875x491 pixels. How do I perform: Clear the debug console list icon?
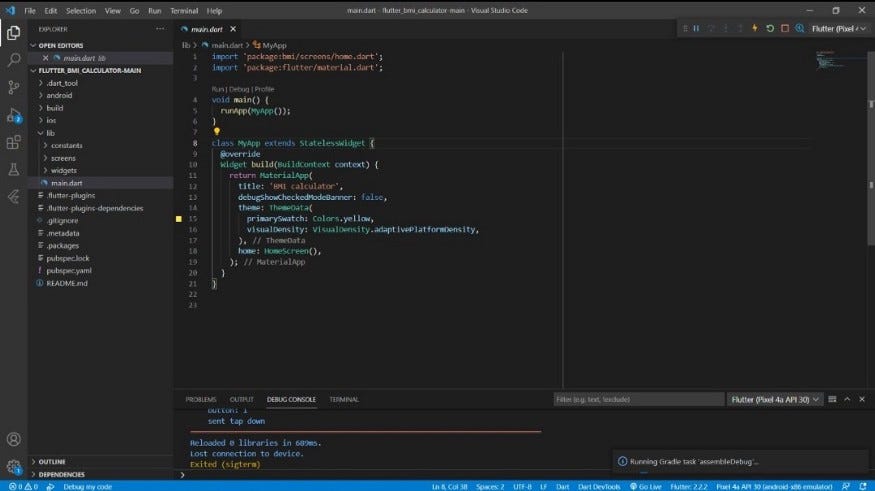[x=832, y=399]
